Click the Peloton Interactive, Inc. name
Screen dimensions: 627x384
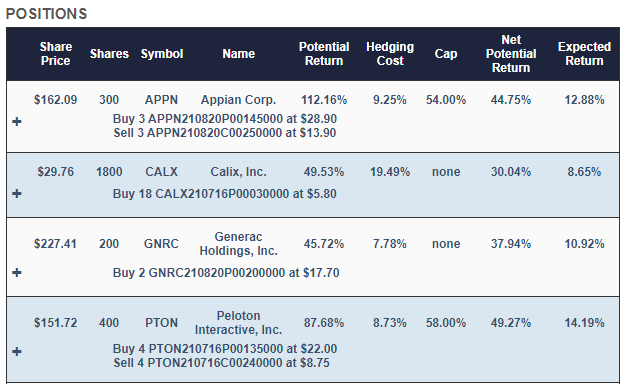point(238,323)
